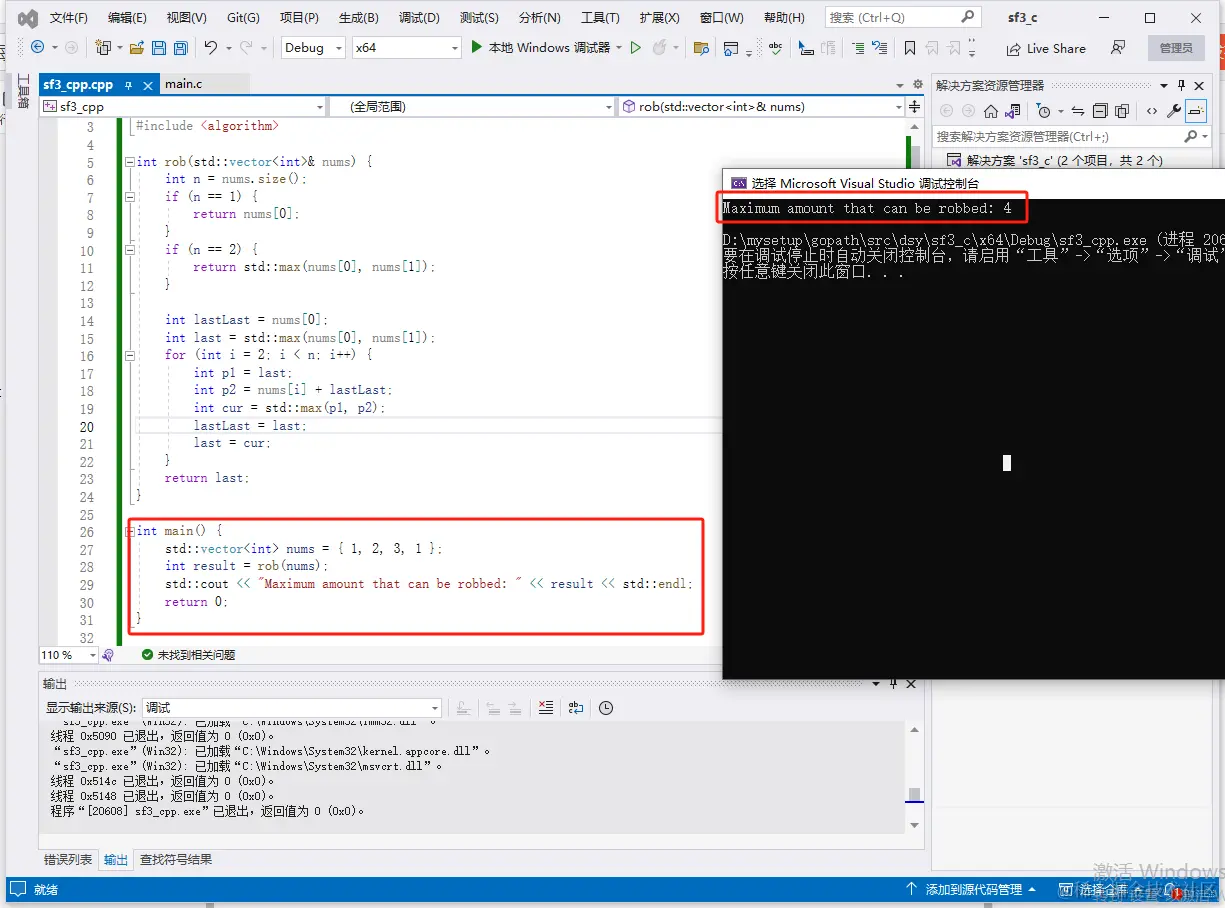Open the 工具(T) menu
Screen dimensions: 1225x908
coord(600,18)
